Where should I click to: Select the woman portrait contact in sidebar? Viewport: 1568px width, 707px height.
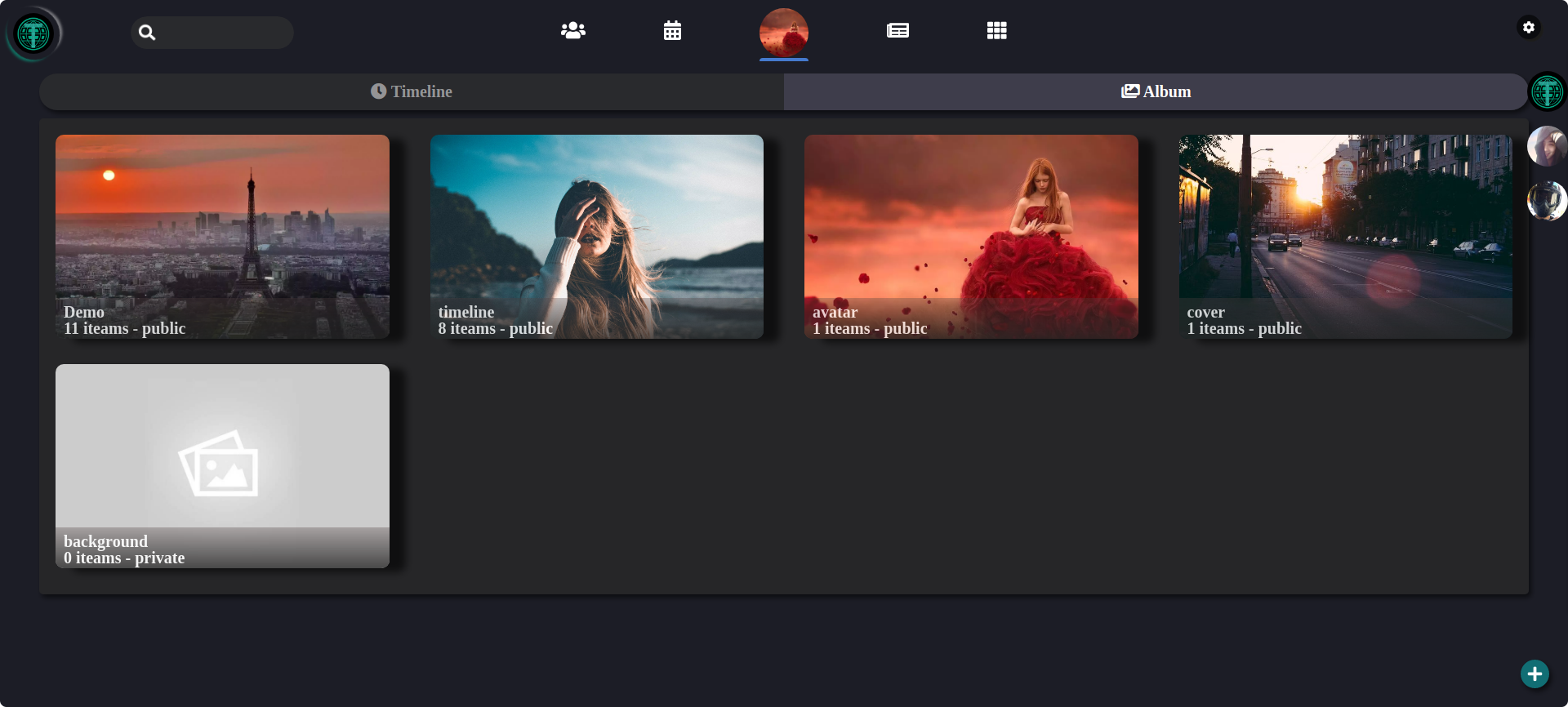point(1547,146)
